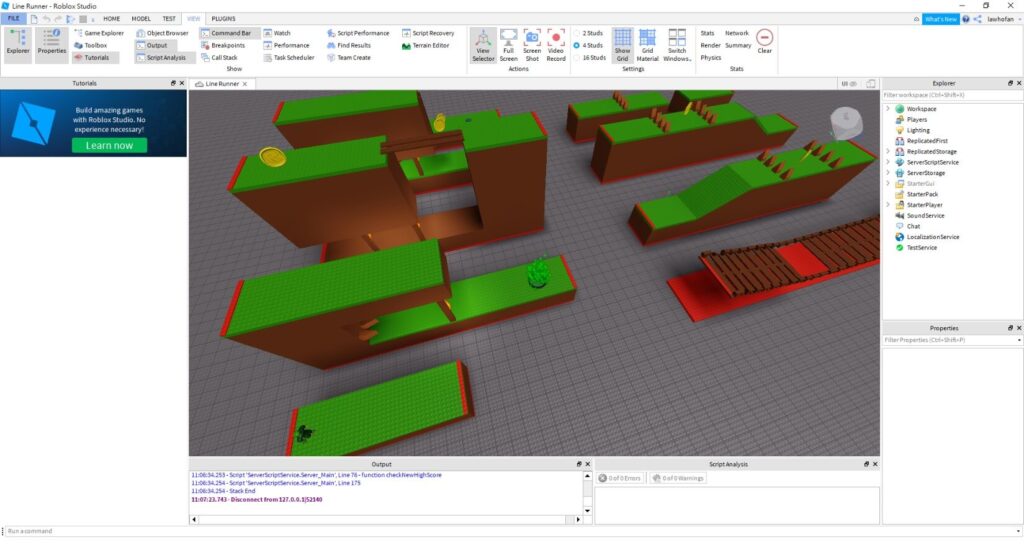Image resolution: width=1024 pixels, height=555 pixels.
Task: Expand the StarterPlayer node
Action: coord(888,204)
